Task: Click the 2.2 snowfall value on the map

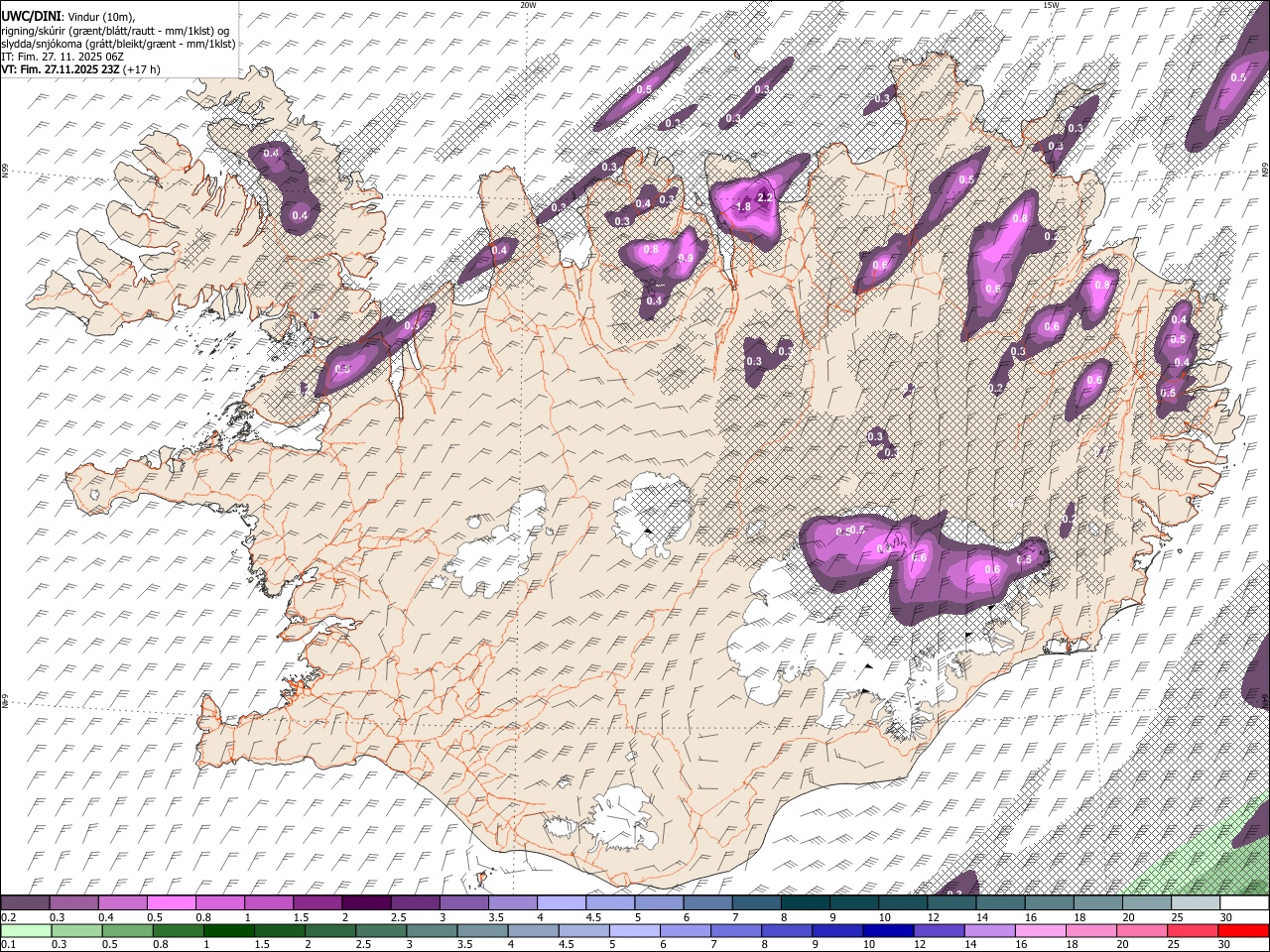Action: tap(765, 197)
